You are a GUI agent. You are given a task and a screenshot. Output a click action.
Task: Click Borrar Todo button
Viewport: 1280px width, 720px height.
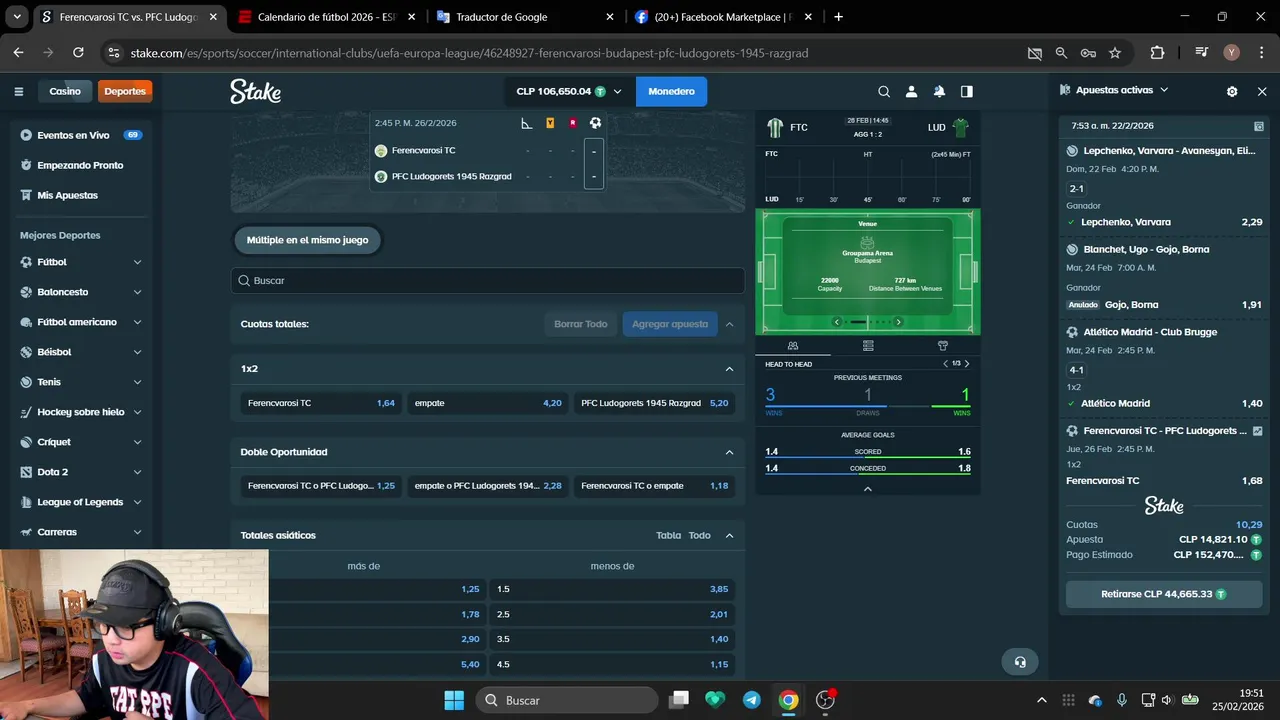pyautogui.click(x=581, y=324)
